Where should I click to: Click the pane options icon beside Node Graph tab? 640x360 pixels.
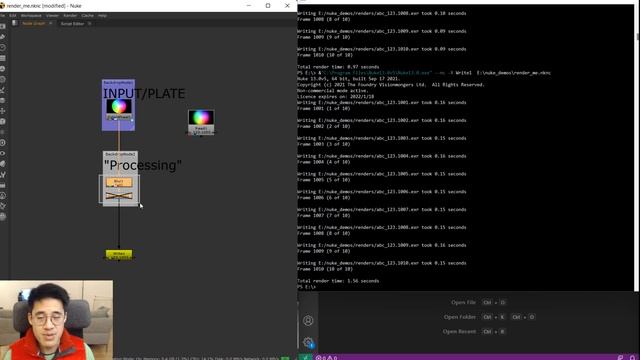pyautogui.click(x=15, y=24)
